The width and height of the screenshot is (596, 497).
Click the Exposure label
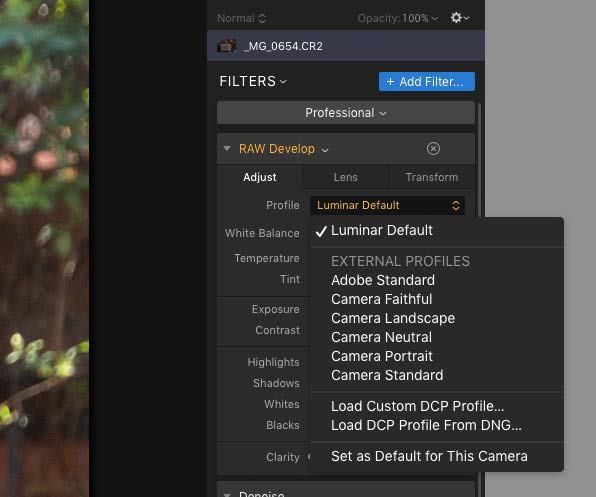(x=276, y=309)
